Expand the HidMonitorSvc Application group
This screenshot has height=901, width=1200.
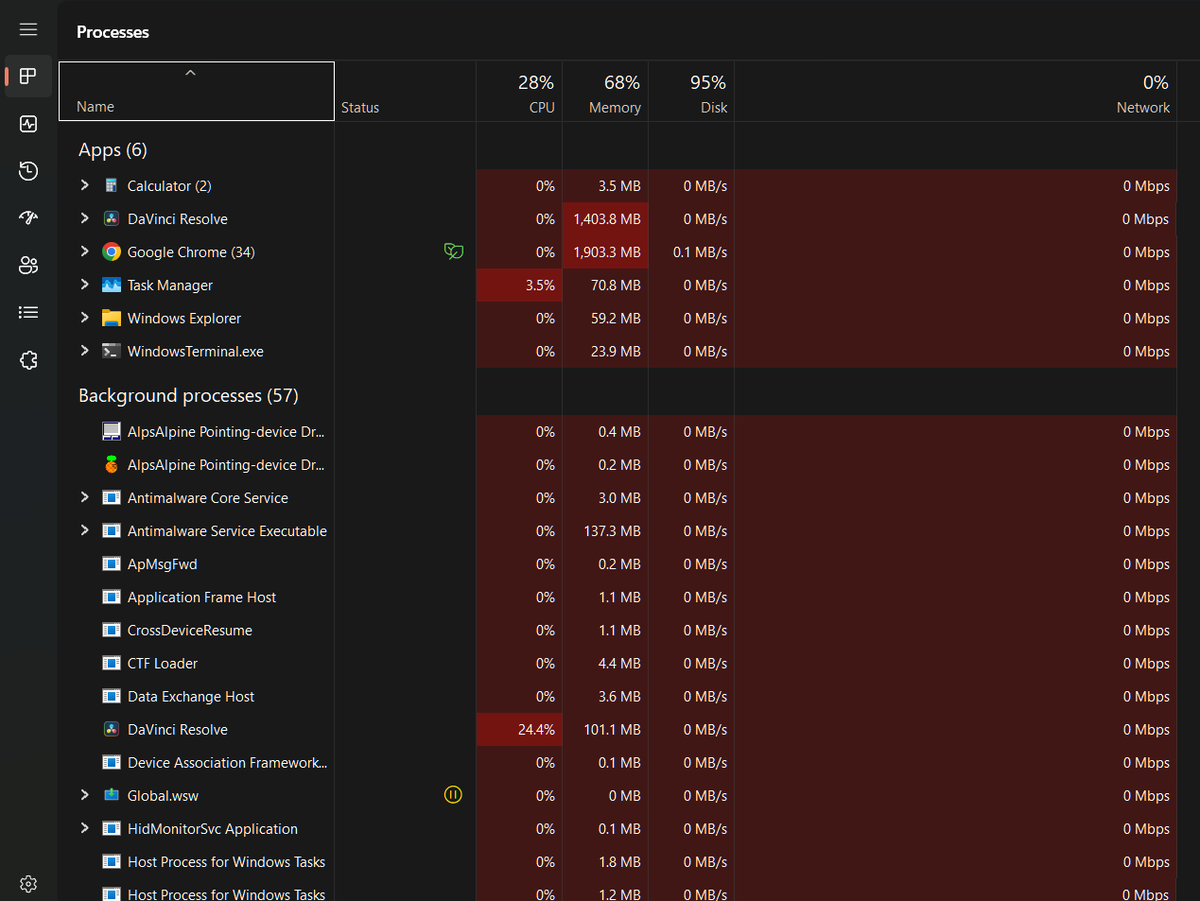(84, 828)
